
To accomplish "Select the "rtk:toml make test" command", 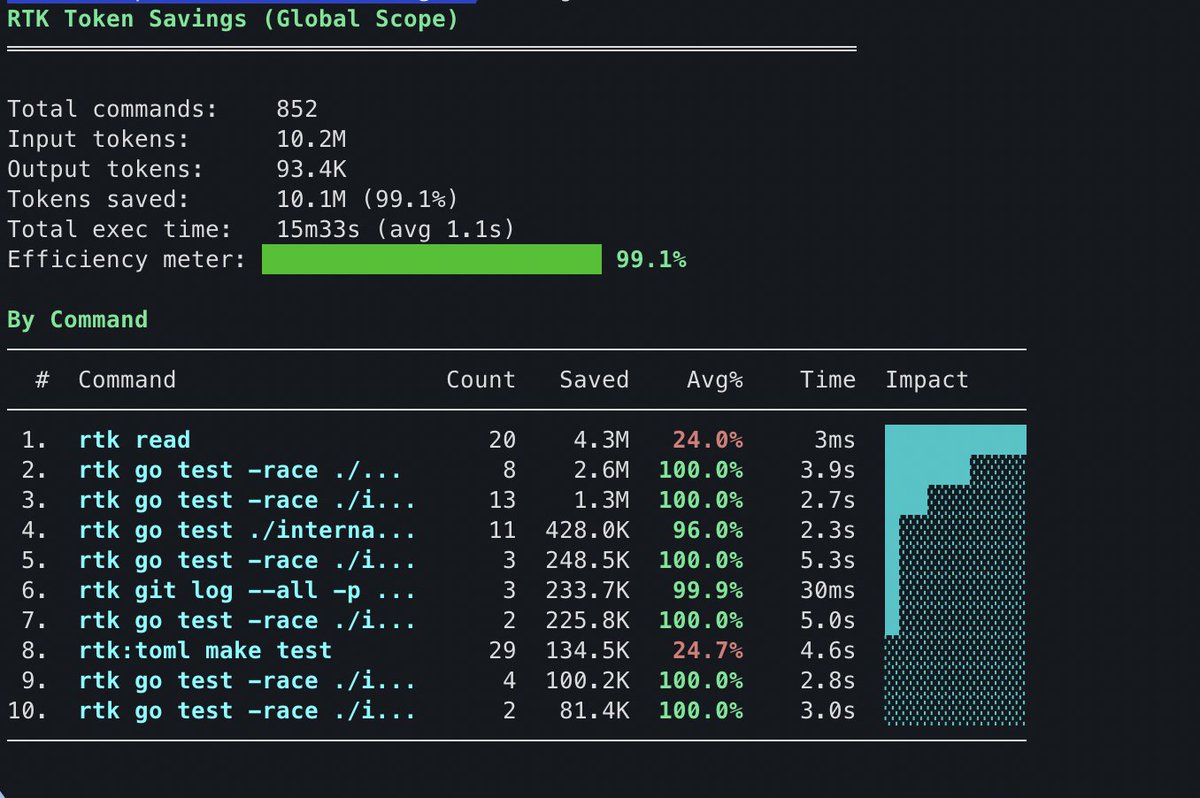I will tap(204, 650).
